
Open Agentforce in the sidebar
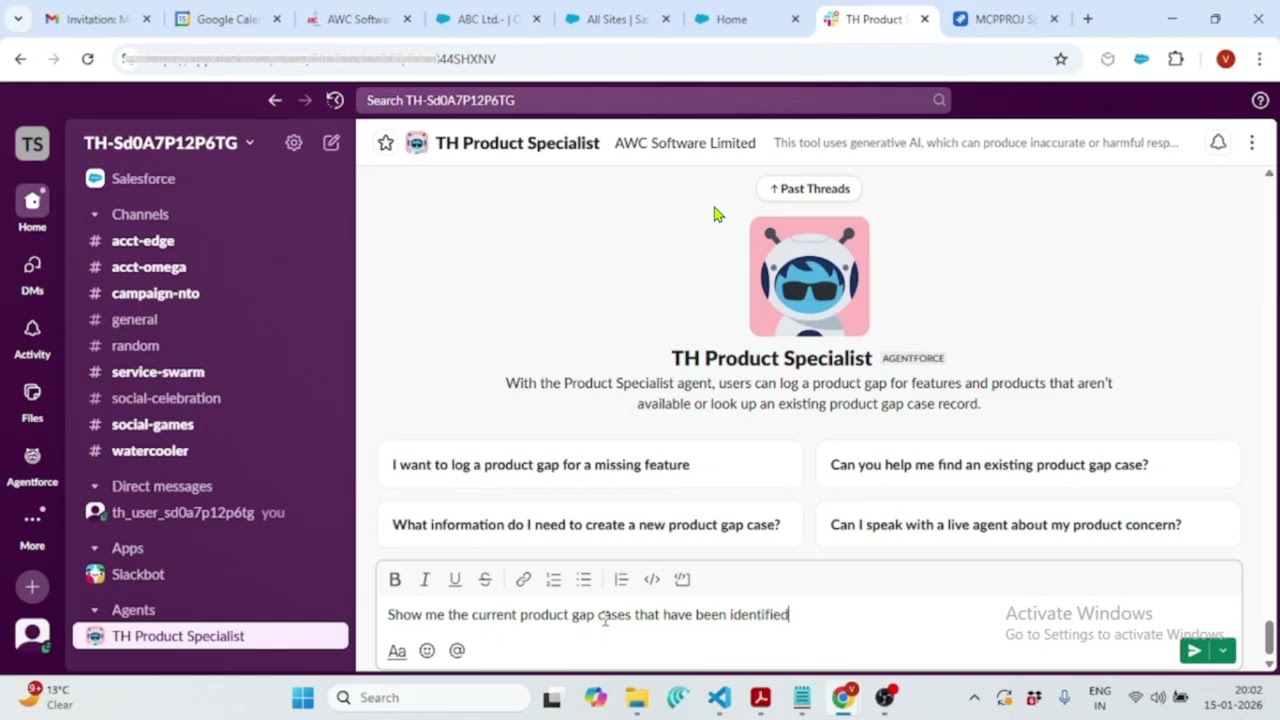tap(32, 465)
